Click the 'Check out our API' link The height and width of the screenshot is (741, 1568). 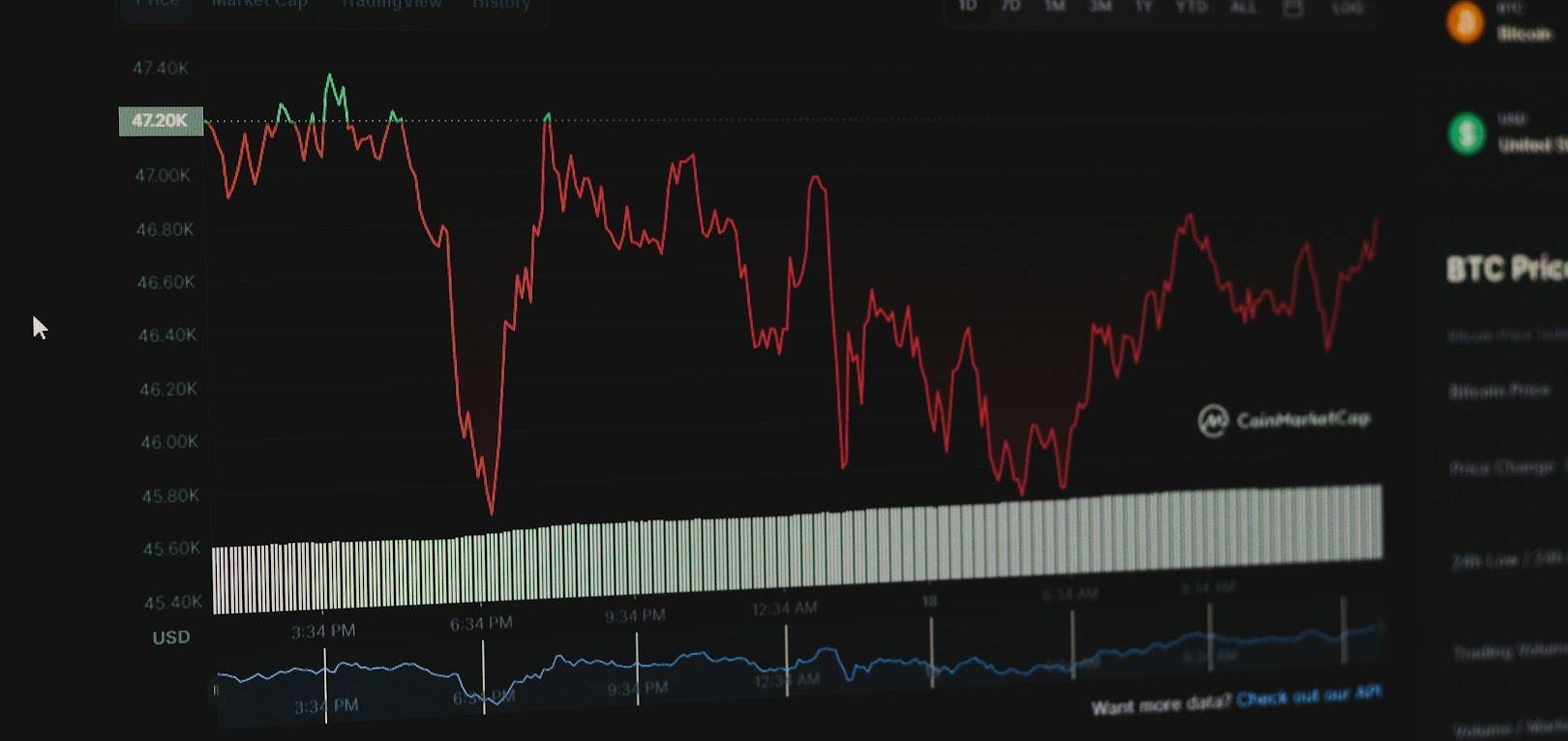tap(1309, 695)
